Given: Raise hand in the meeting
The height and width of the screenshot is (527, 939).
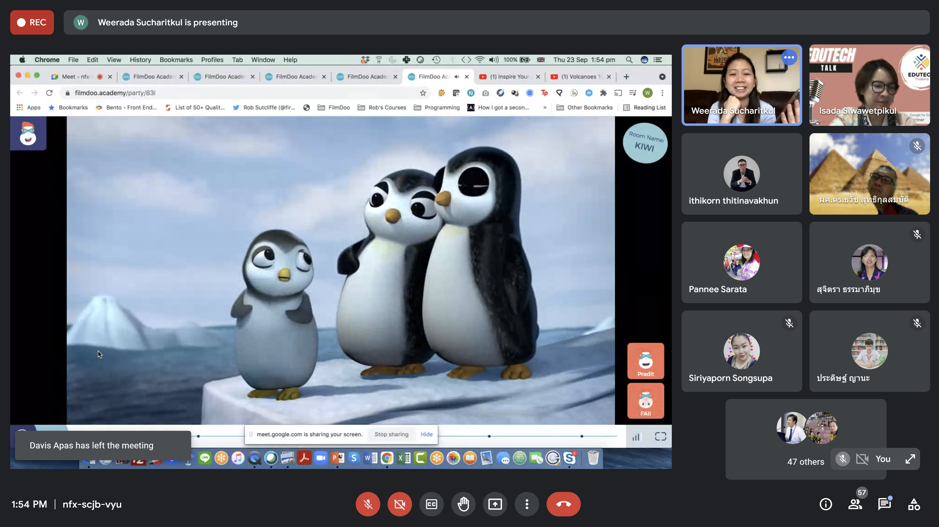Looking at the screenshot, I should tap(463, 504).
